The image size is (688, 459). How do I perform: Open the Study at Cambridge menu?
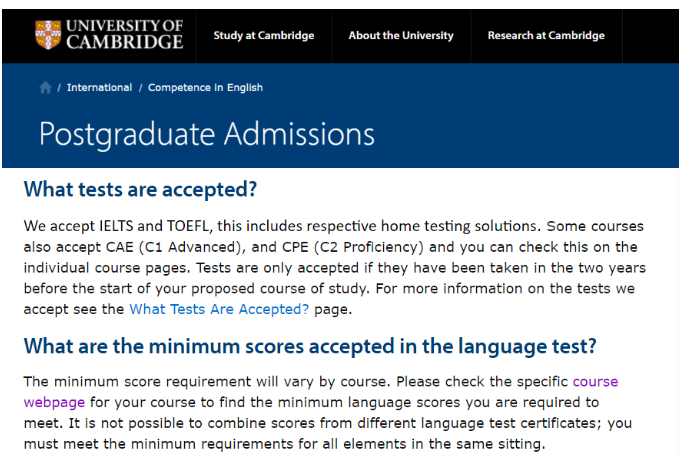264,36
